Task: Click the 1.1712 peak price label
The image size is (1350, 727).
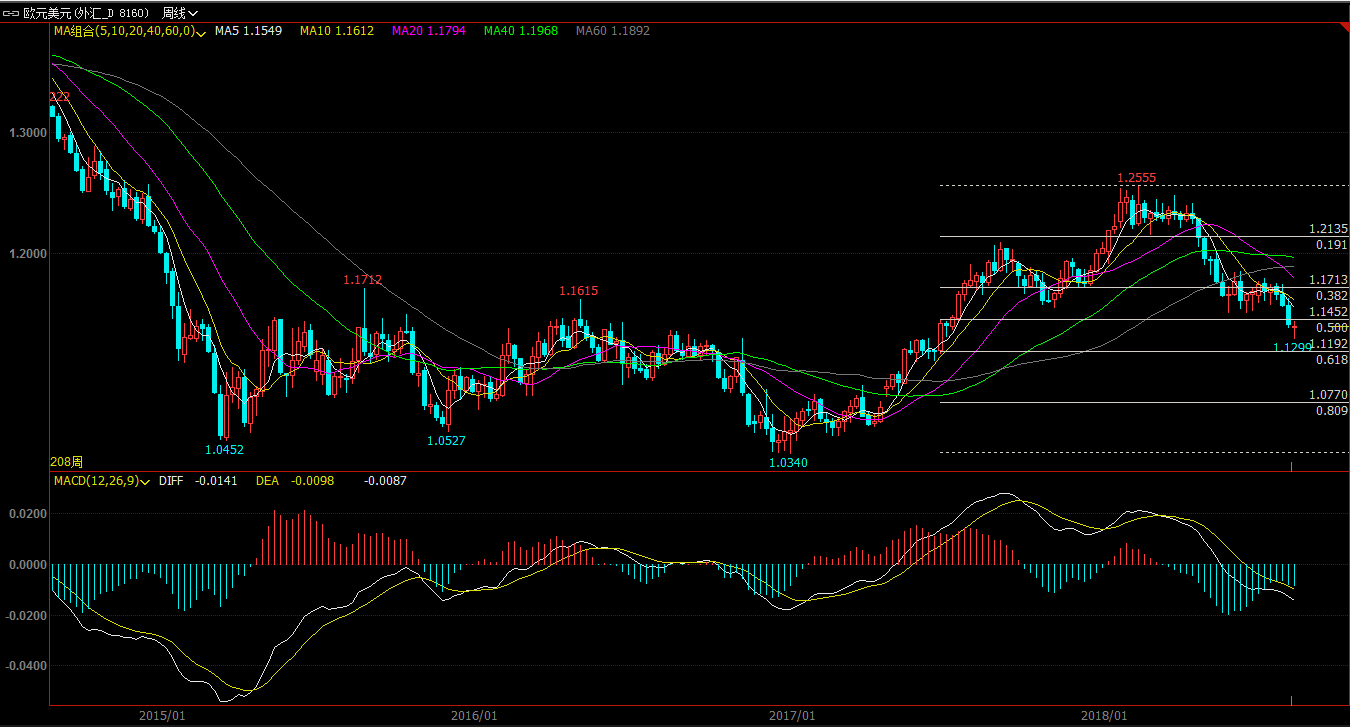Action: [362, 280]
